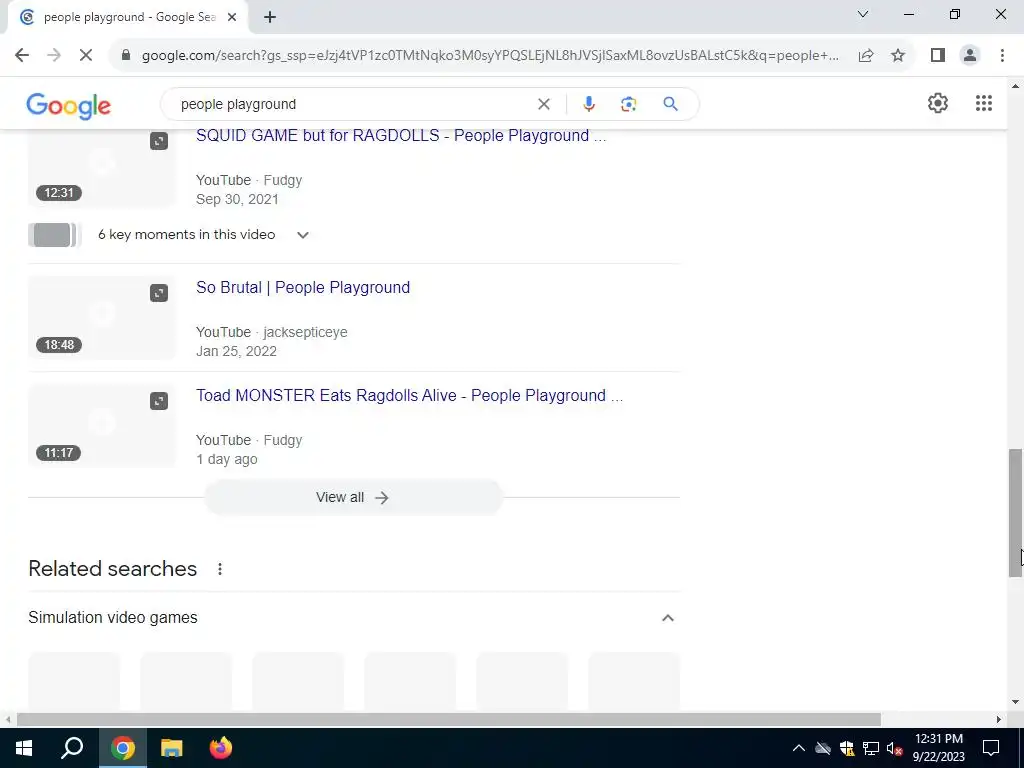Close the people playground tab
The image size is (1024, 768).
pos(232,18)
